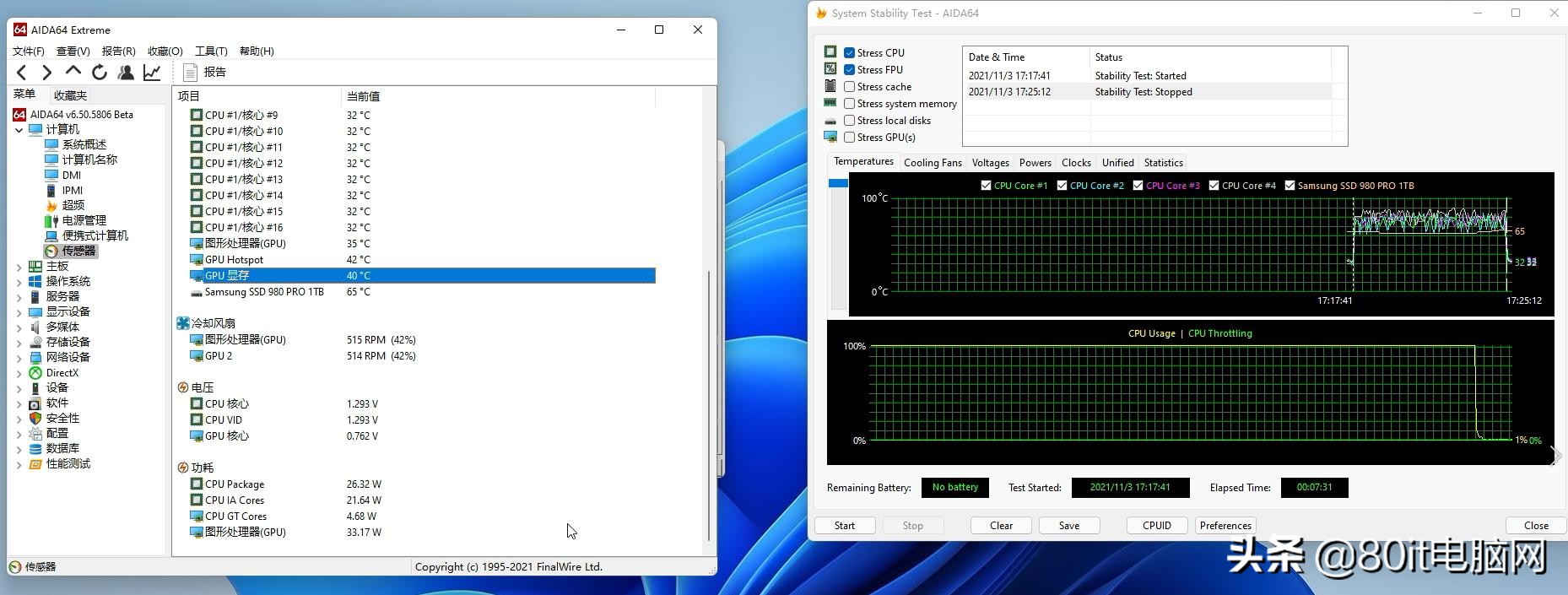Image resolution: width=1568 pixels, height=595 pixels.
Task: Select 计算机名称 in the tree
Action: click(89, 160)
